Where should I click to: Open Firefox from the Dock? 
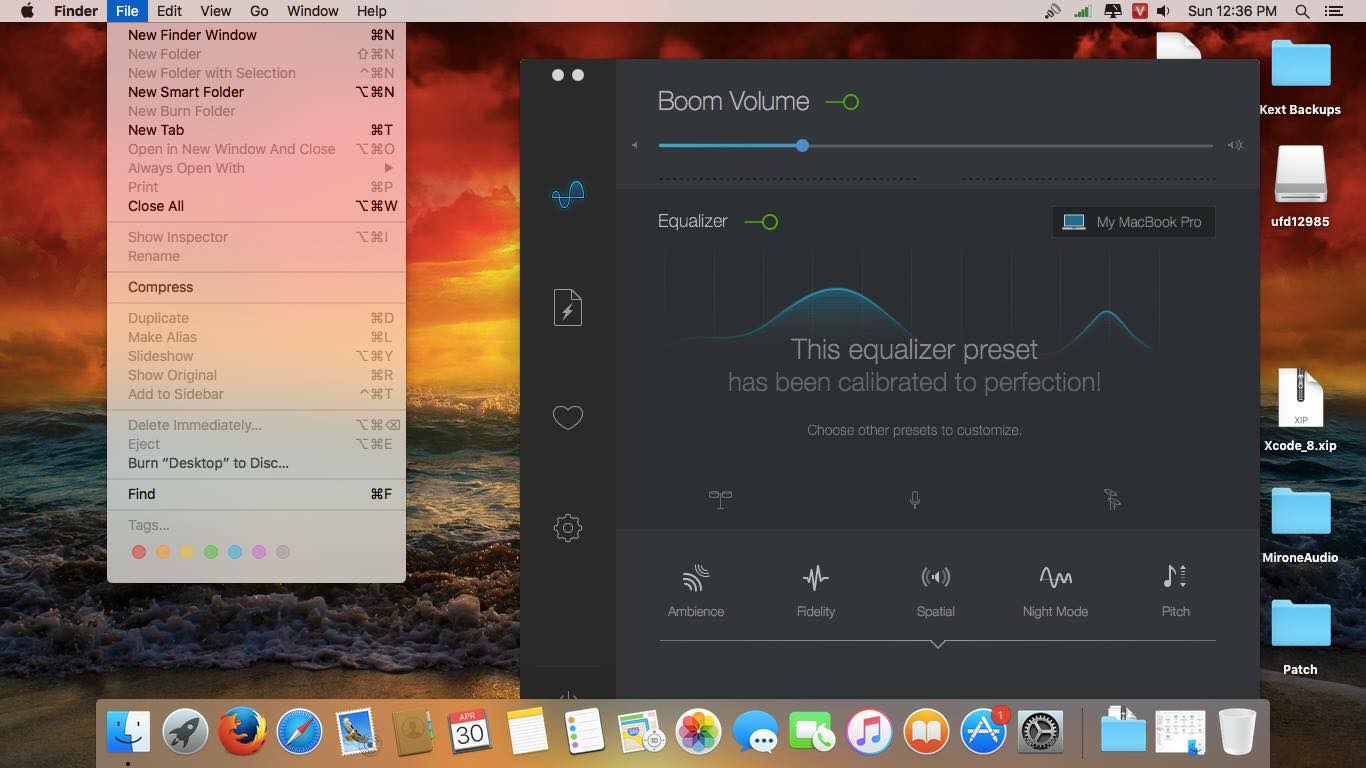[x=242, y=732]
